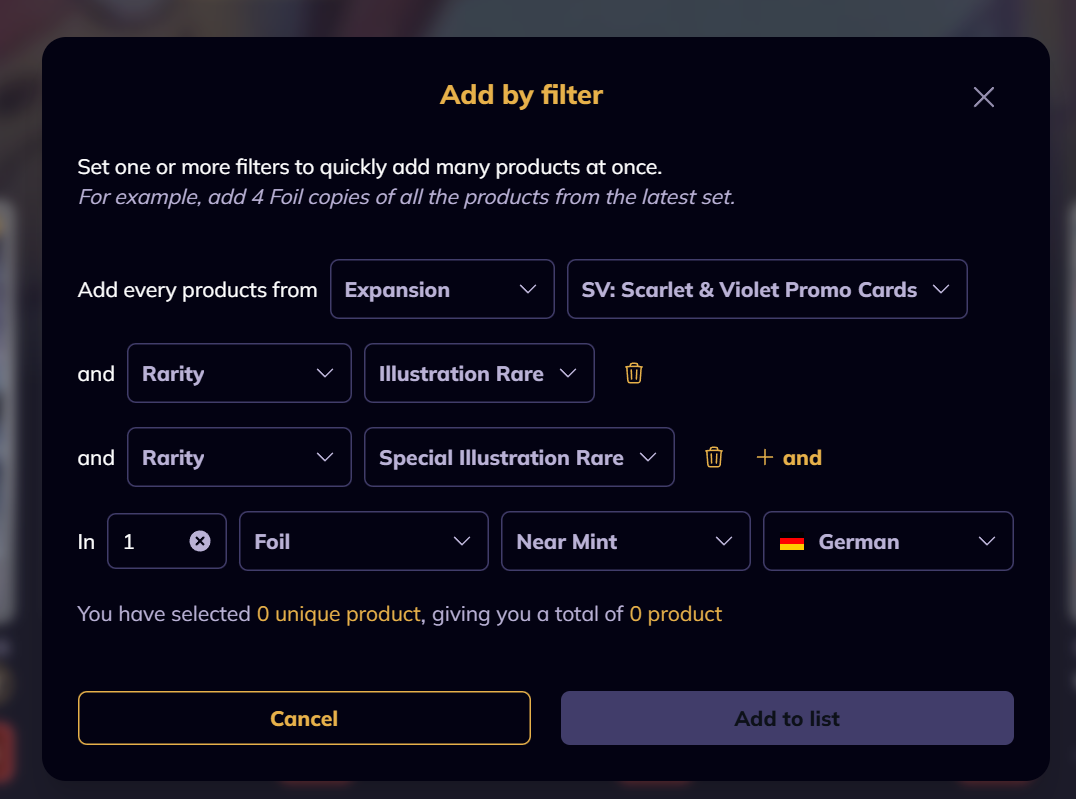
Task: Change the Foil finish dropdown
Action: point(364,541)
